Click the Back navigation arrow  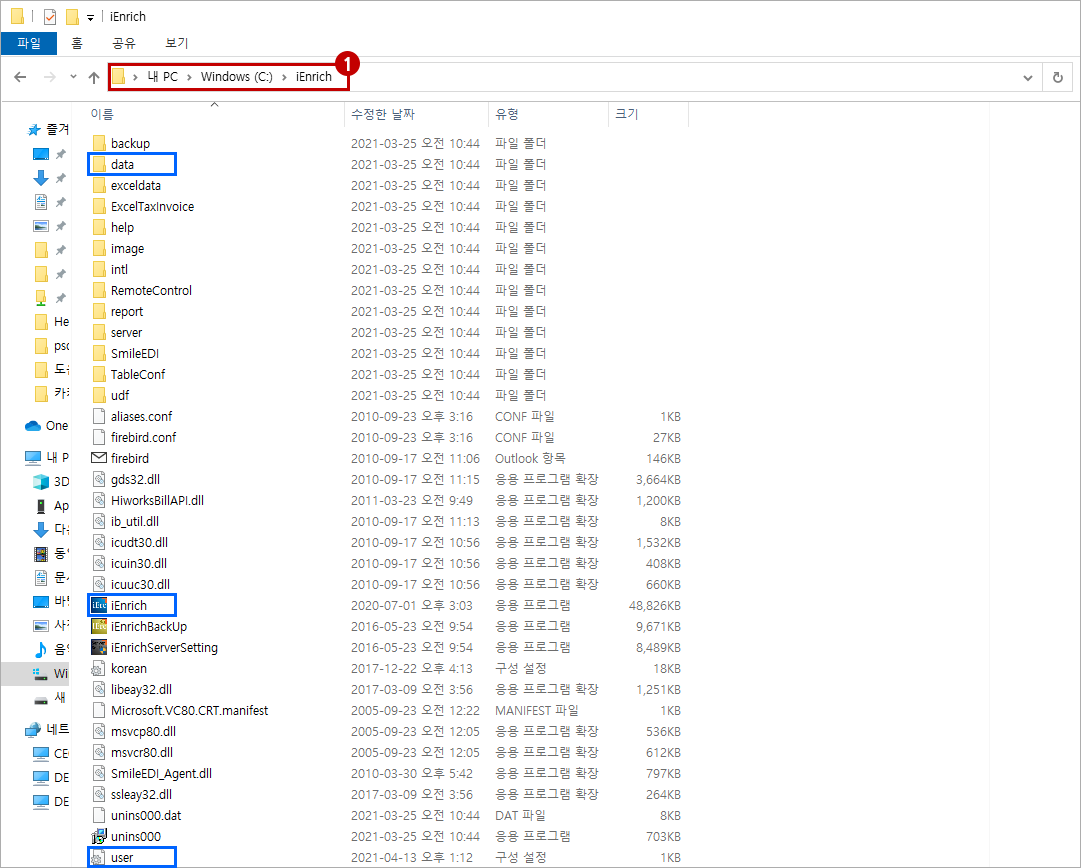(20, 77)
